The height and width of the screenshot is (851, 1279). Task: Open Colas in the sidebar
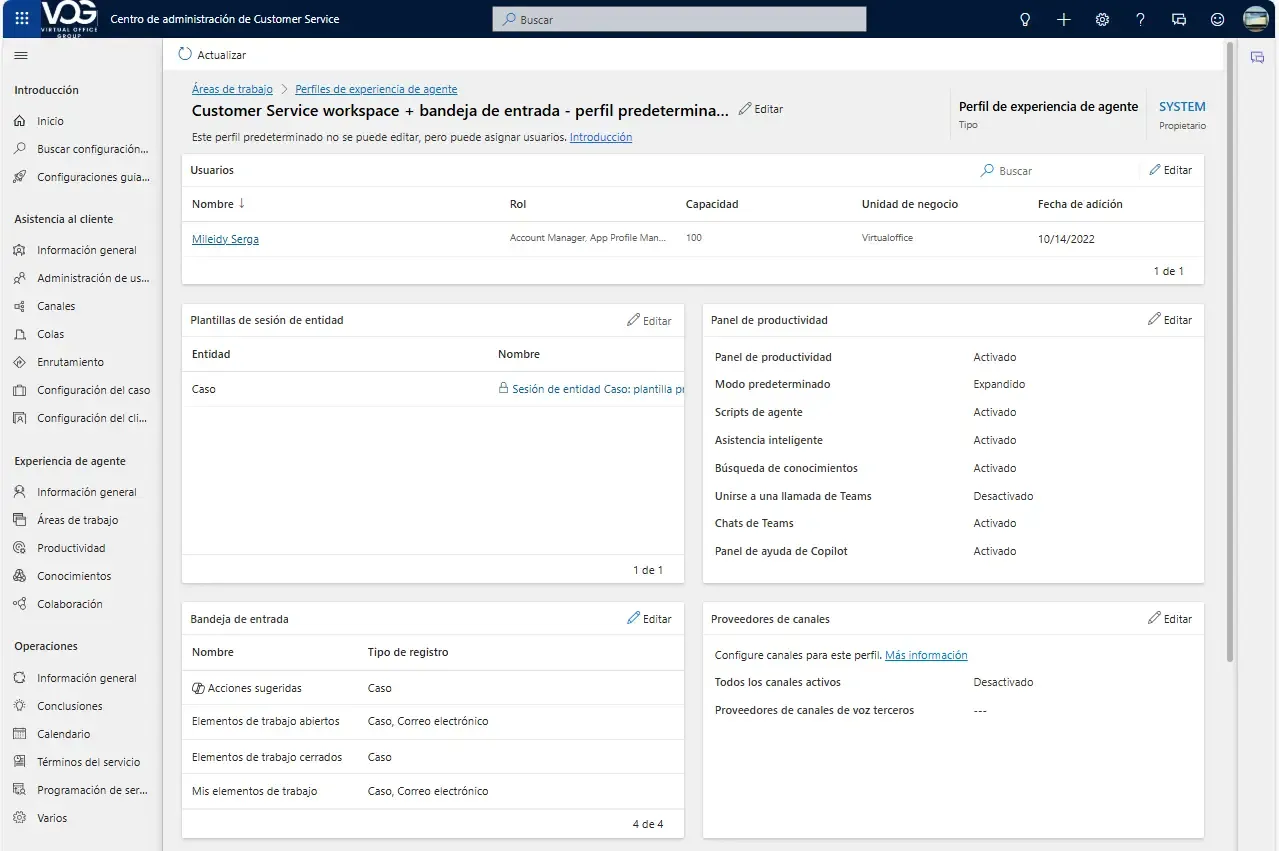(50, 334)
